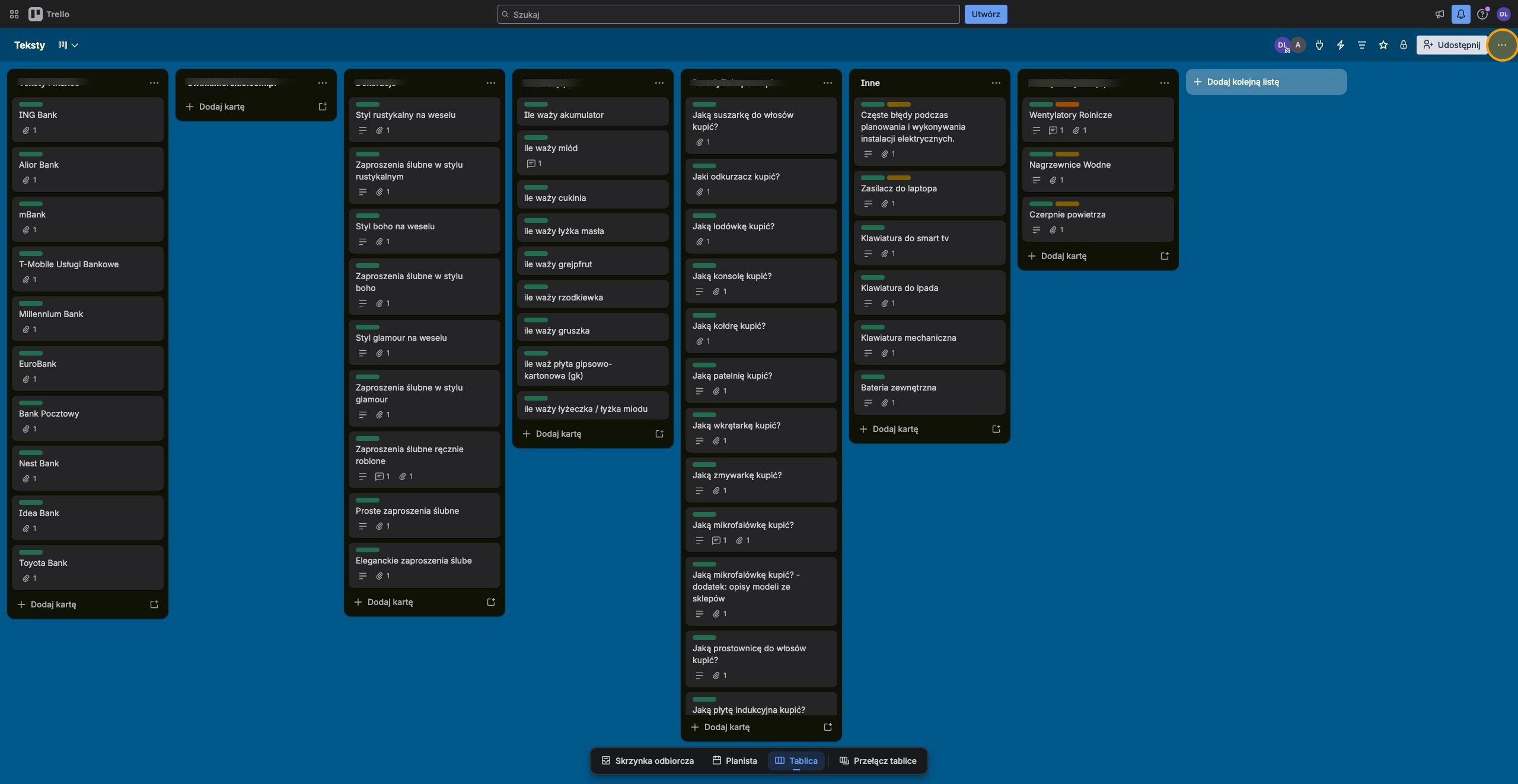This screenshot has width=1518, height=784.
Task: Select the Tablica tab
Action: coord(796,761)
